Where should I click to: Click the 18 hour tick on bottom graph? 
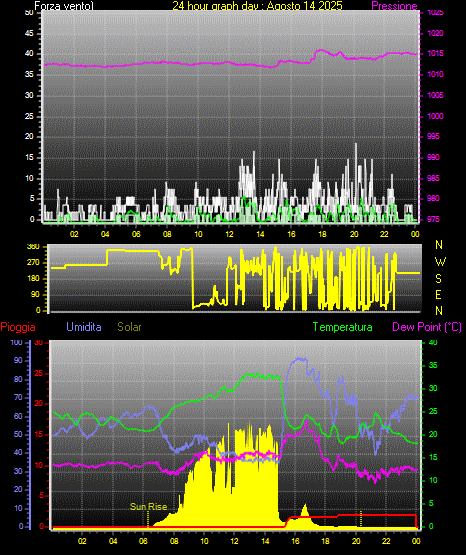[x=325, y=541]
